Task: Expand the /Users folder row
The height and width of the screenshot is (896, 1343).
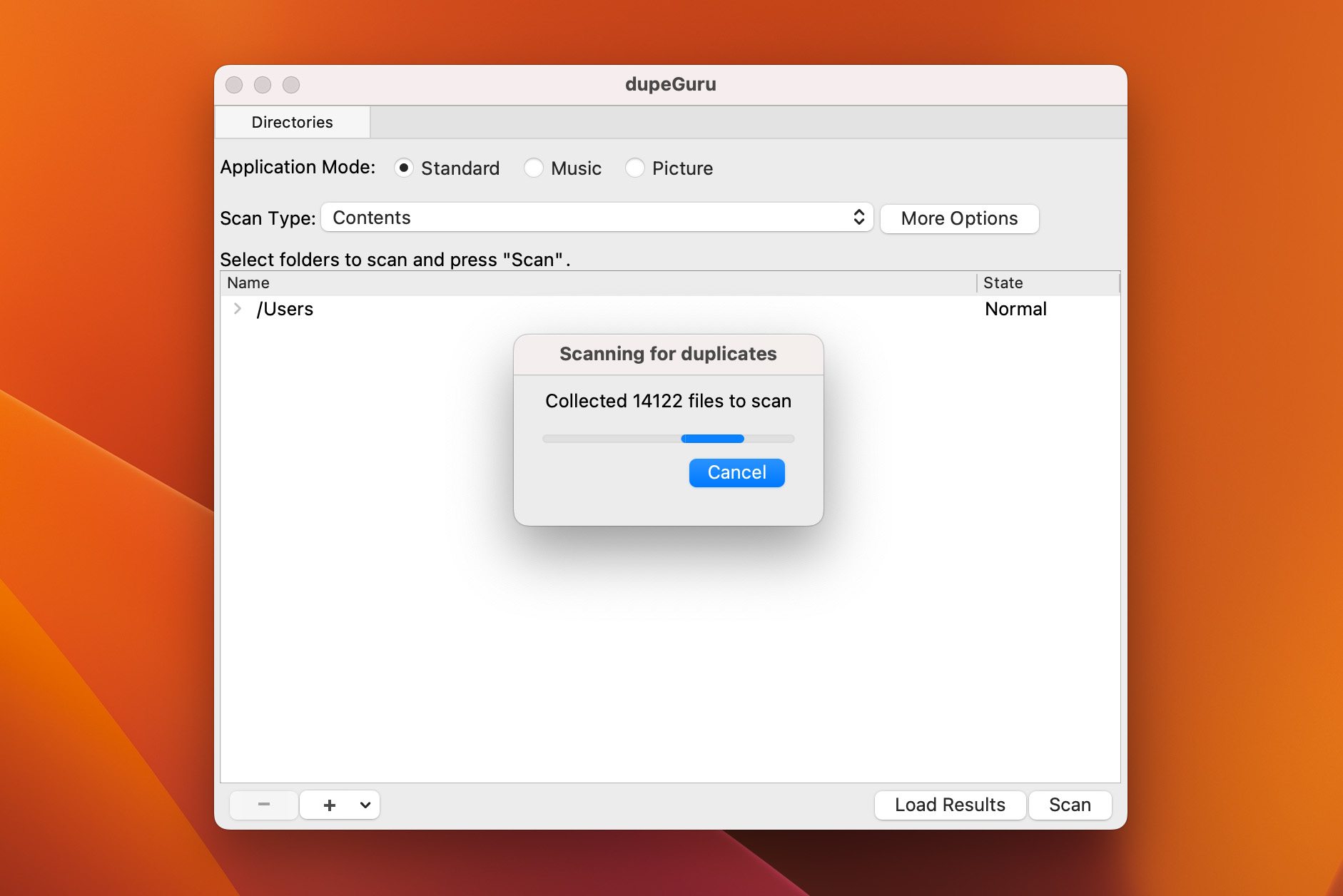Action: click(x=238, y=309)
